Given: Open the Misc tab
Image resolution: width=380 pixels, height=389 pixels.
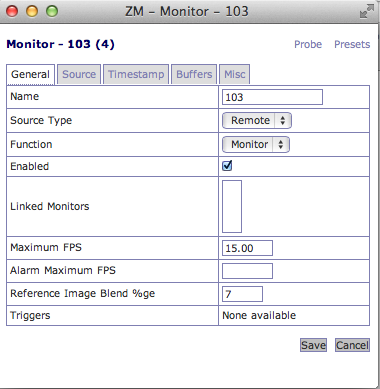Looking at the screenshot, I should coord(234,74).
